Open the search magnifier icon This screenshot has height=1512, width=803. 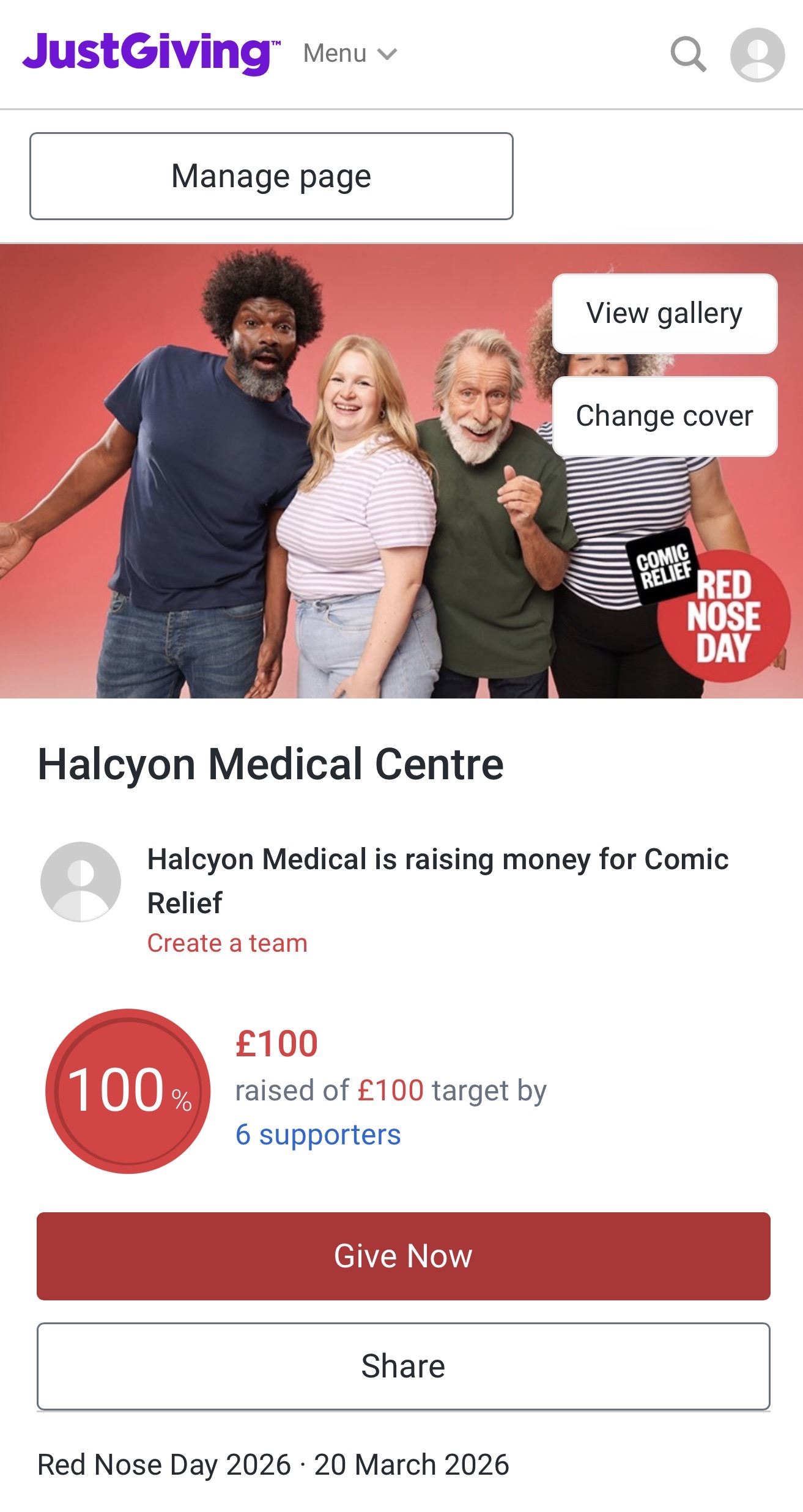689,54
